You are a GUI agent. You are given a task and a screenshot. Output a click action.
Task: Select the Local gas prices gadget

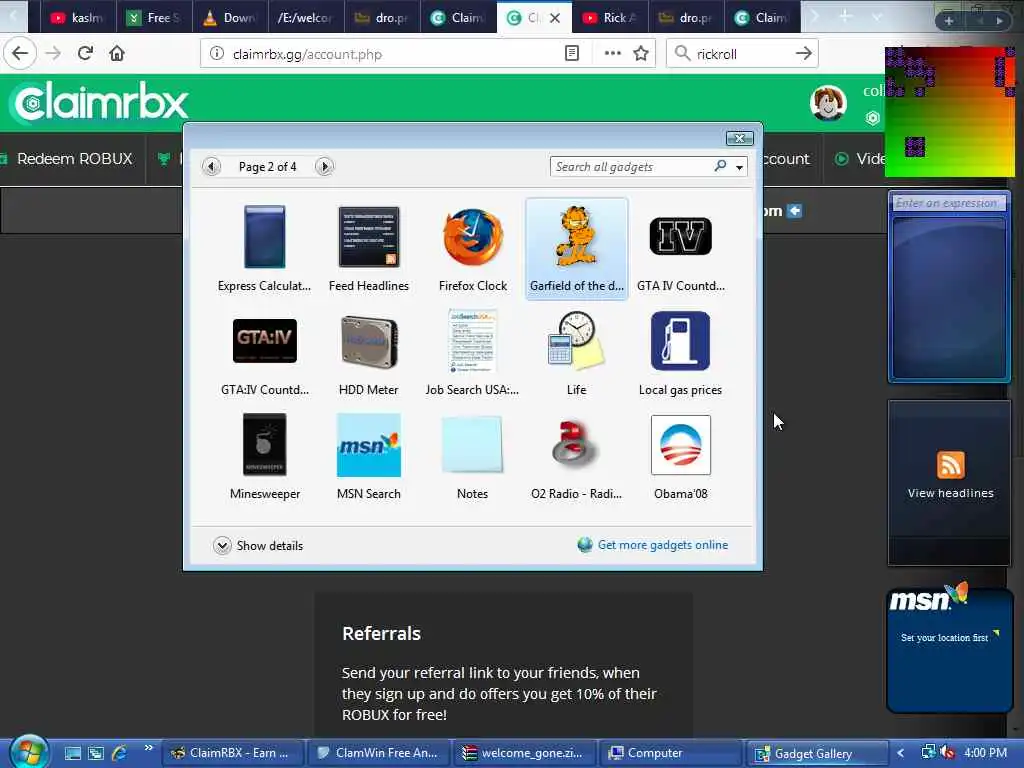(x=680, y=353)
